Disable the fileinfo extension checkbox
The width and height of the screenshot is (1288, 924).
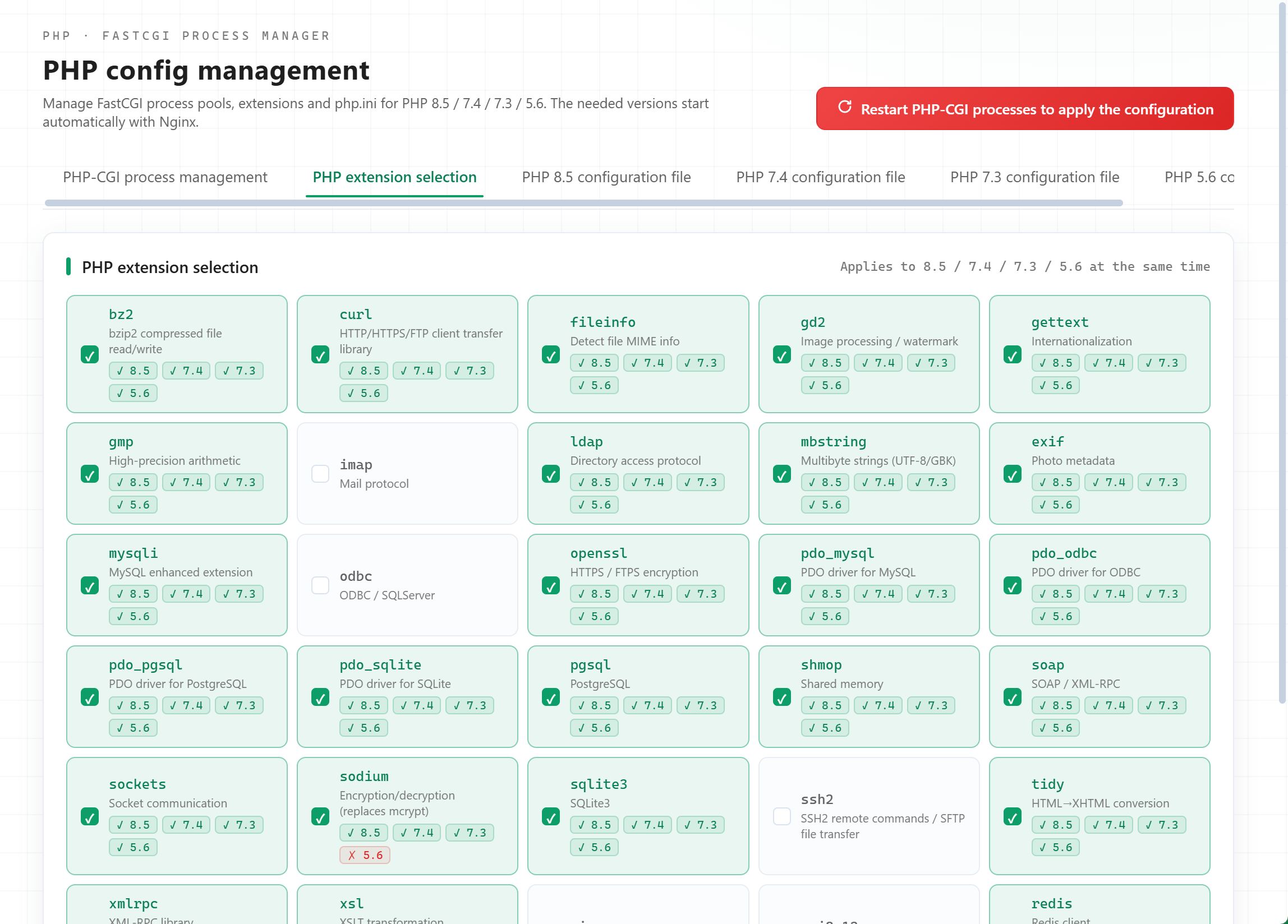pos(551,355)
